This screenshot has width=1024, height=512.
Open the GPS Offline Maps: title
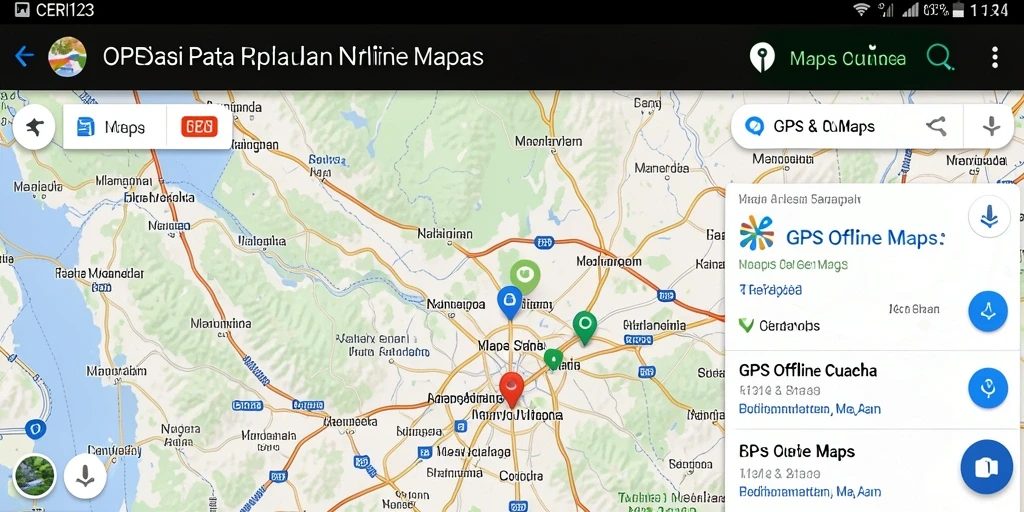pyautogui.click(x=865, y=237)
